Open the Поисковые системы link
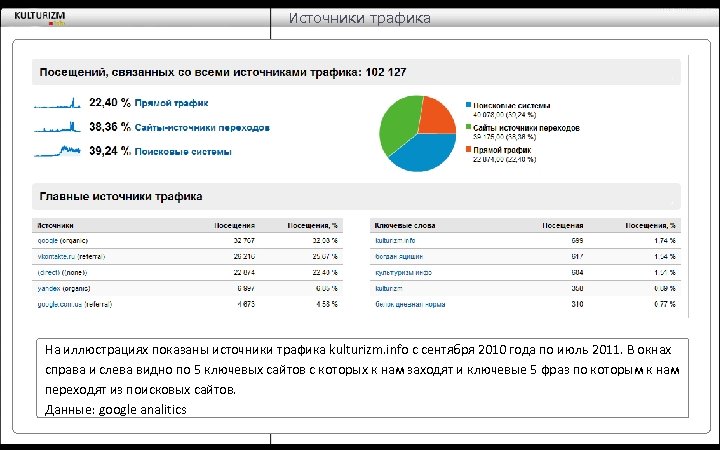 (x=183, y=152)
